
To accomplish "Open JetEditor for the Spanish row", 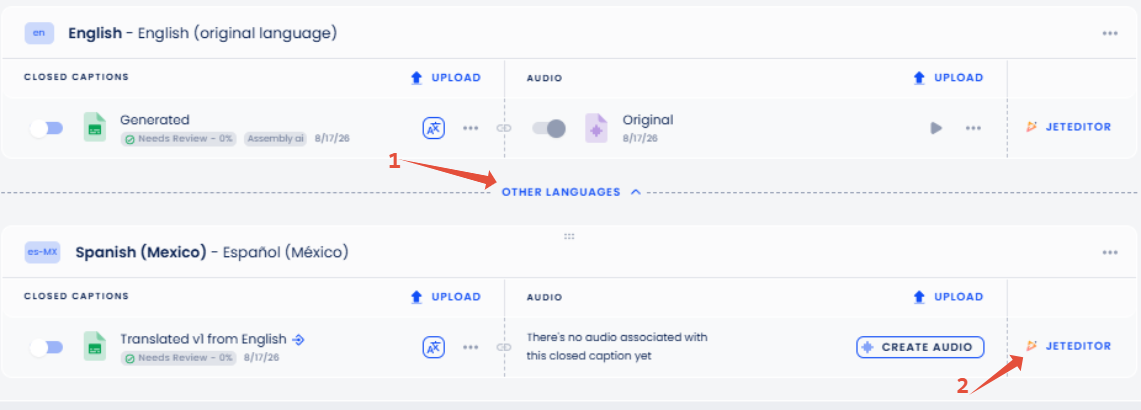I will 1068,346.
